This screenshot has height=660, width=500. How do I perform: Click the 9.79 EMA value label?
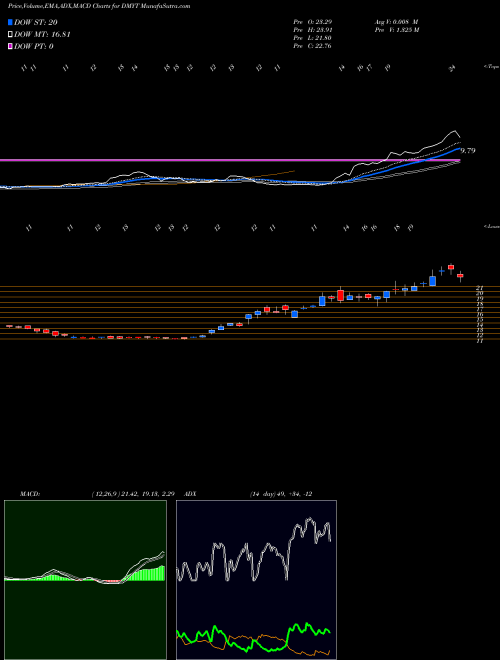(x=468, y=151)
